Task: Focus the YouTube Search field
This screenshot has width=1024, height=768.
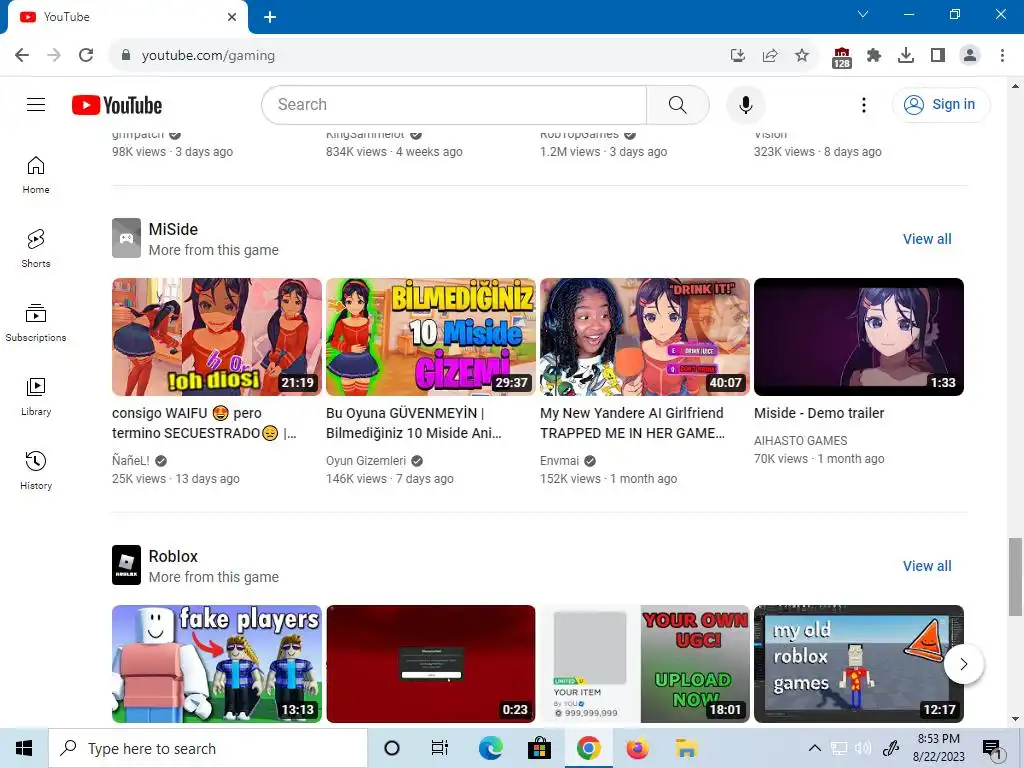Action: point(454,104)
